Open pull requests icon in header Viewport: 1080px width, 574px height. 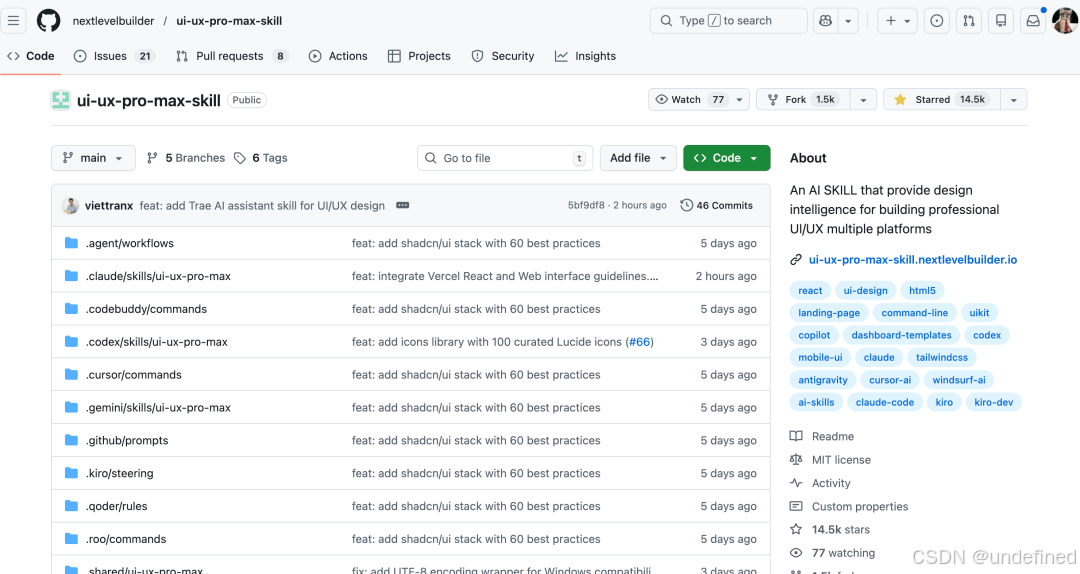pos(969,21)
